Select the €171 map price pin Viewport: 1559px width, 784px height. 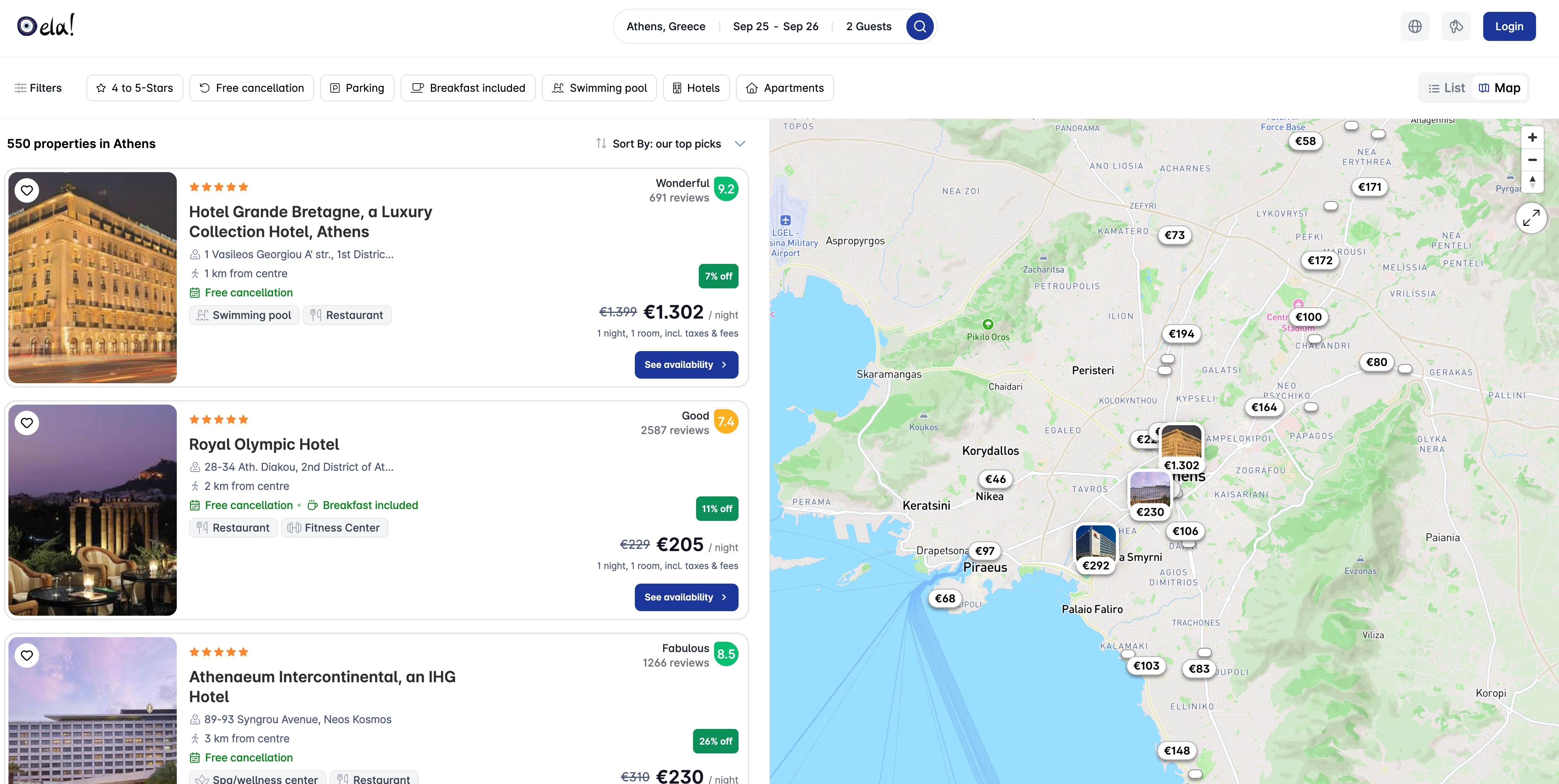[x=1369, y=187]
